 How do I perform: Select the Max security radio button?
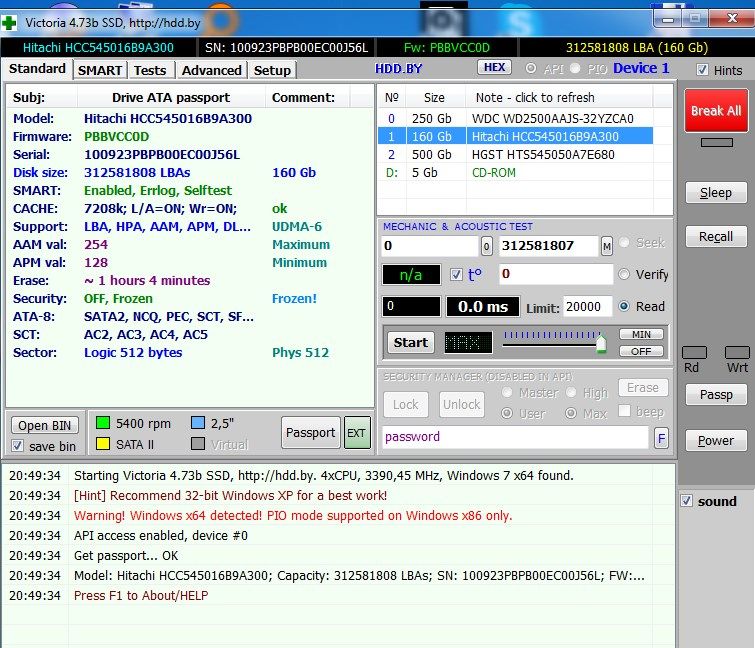(x=571, y=413)
